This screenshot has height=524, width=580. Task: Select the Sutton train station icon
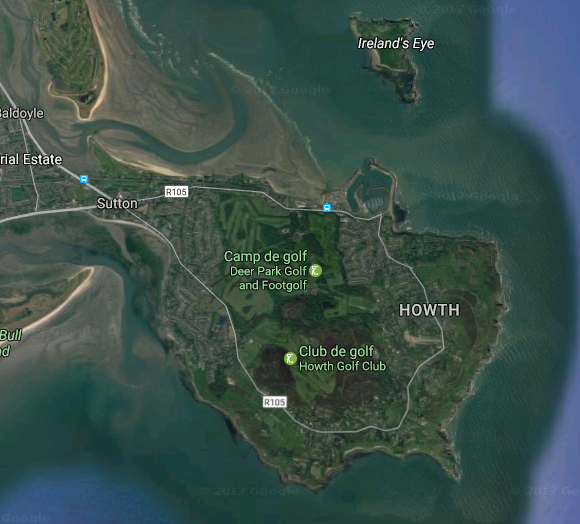pyautogui.click(x=84, y=179)
